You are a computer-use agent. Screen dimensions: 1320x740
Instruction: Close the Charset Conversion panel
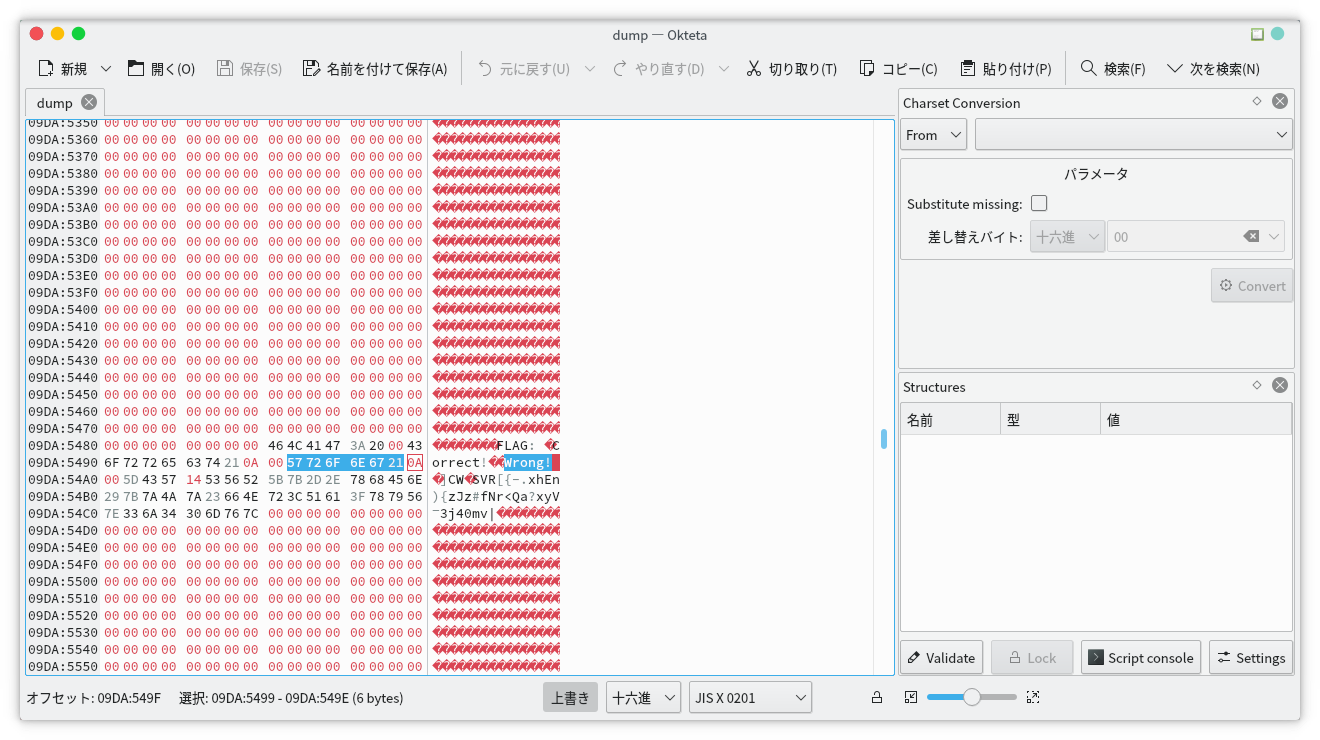1279,101
